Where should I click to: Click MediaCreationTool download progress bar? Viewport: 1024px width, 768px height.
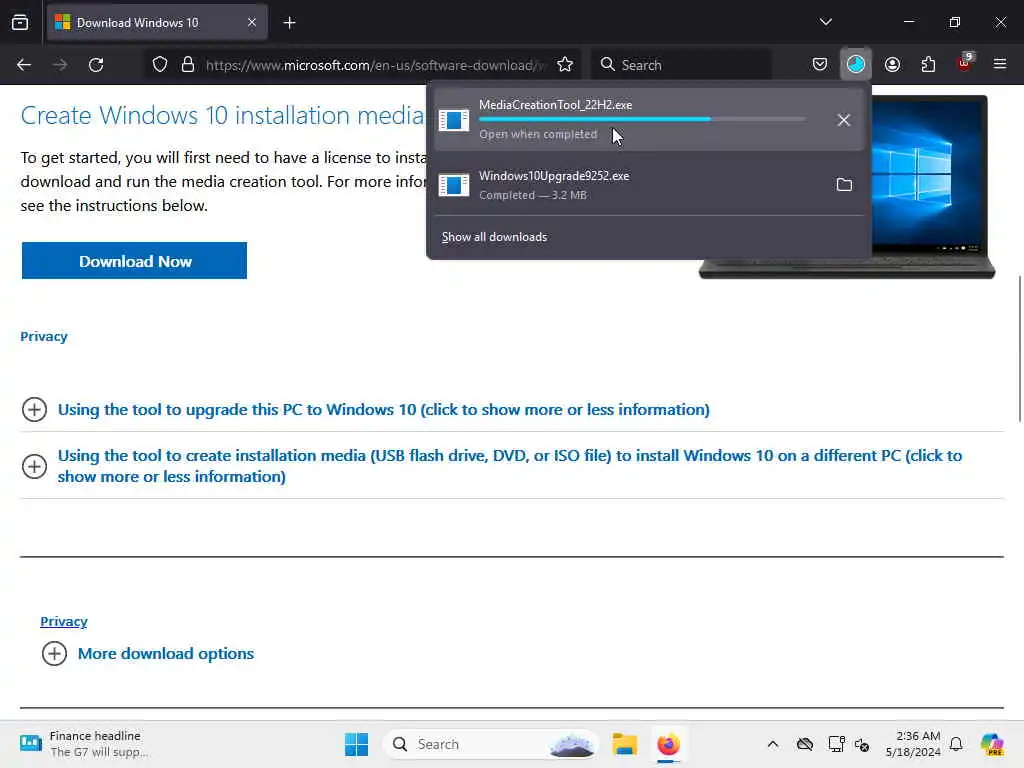[643, 119]
